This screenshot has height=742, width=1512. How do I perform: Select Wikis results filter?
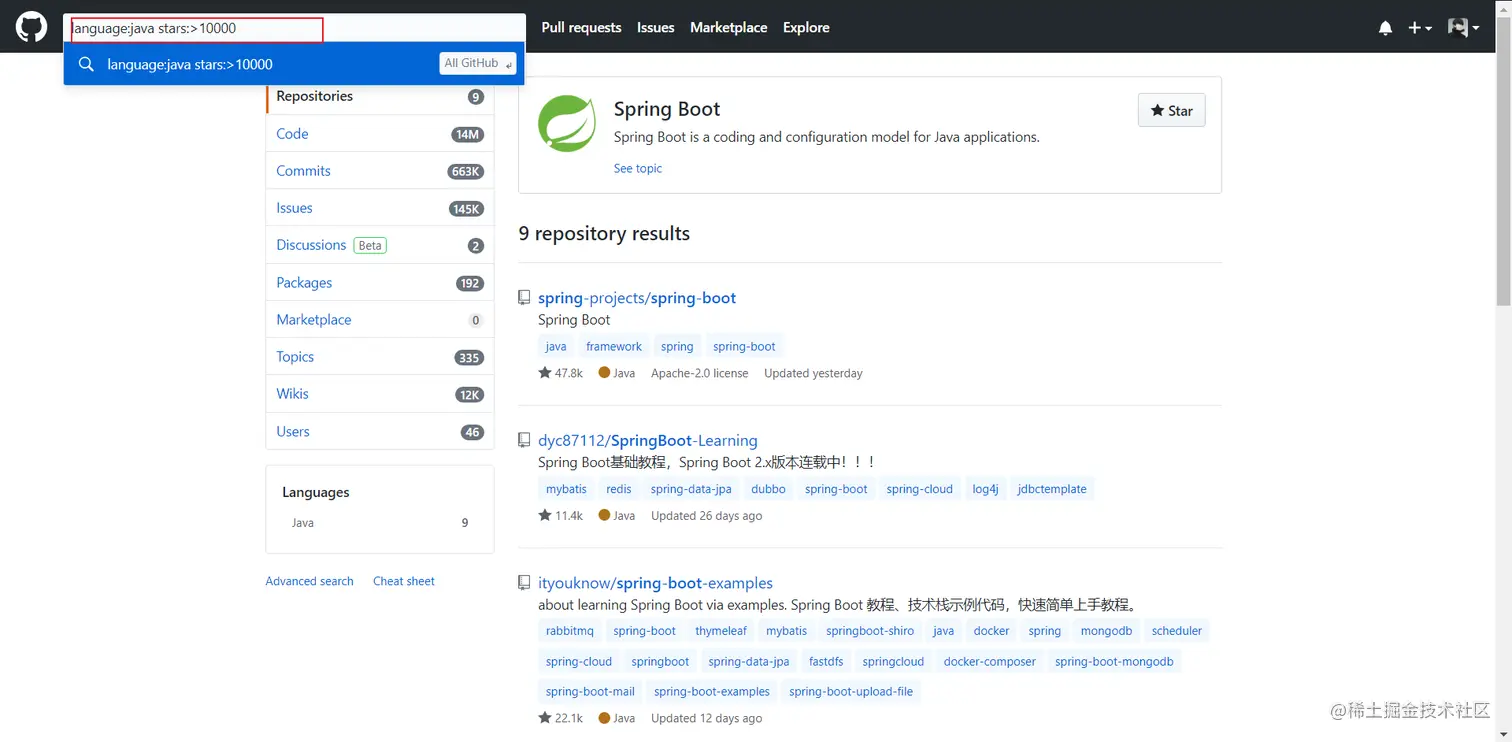(380, 394)
